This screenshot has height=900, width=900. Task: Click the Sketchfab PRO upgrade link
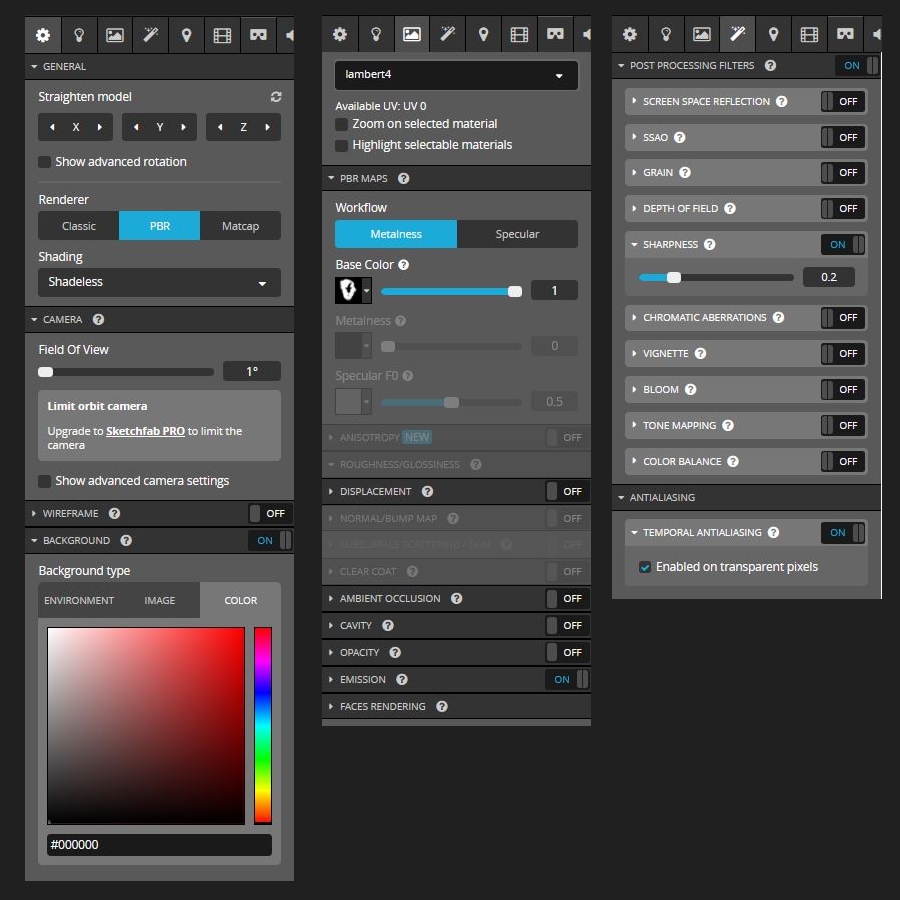[145, 431]
